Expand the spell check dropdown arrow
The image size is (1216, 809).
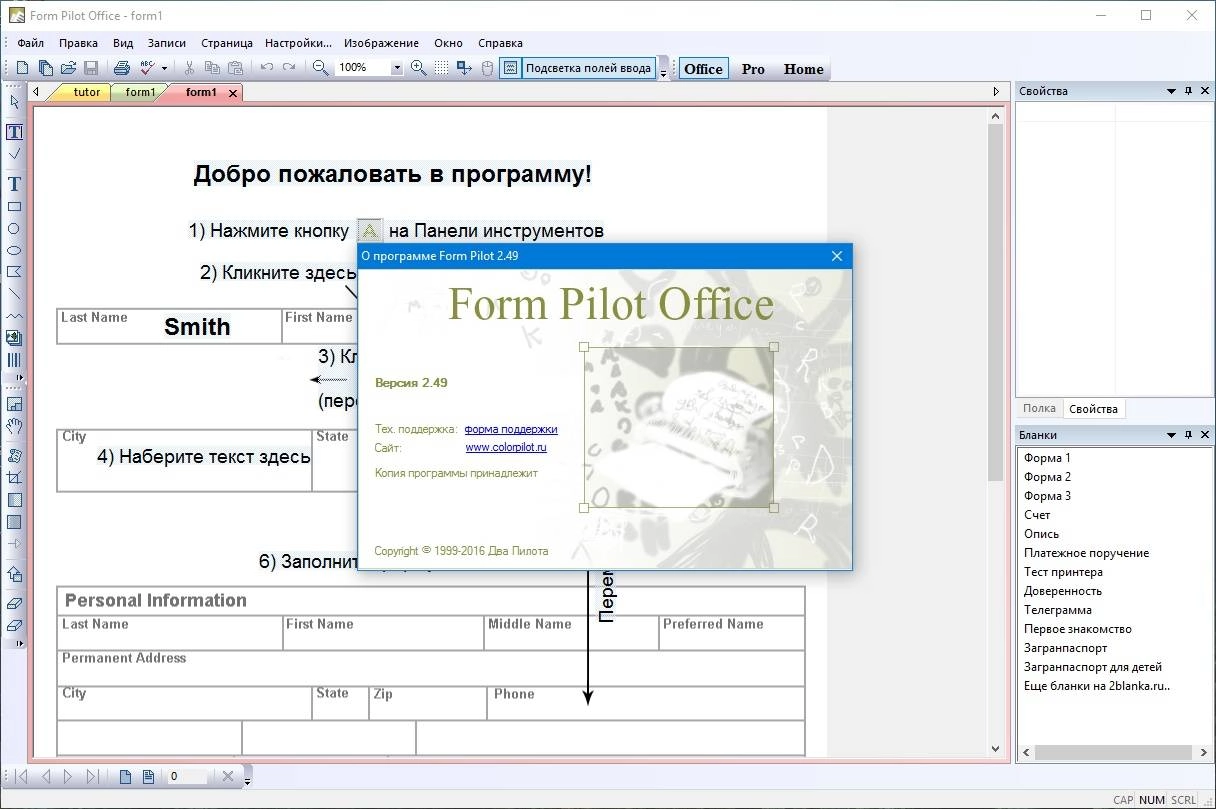(x=163, y=68)
